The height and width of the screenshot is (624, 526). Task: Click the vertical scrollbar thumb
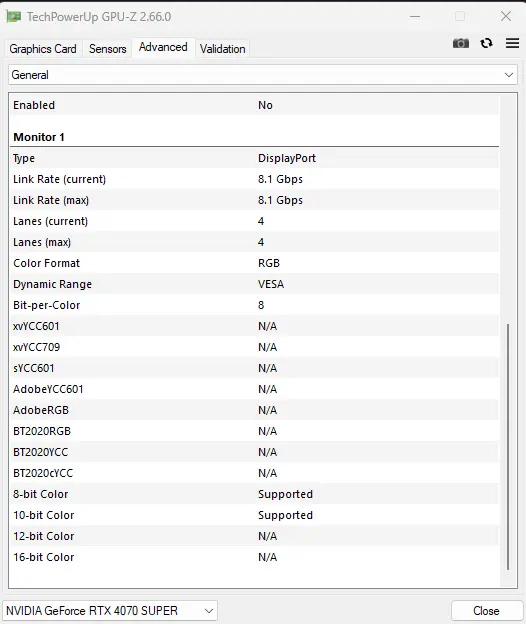[508, 447]
